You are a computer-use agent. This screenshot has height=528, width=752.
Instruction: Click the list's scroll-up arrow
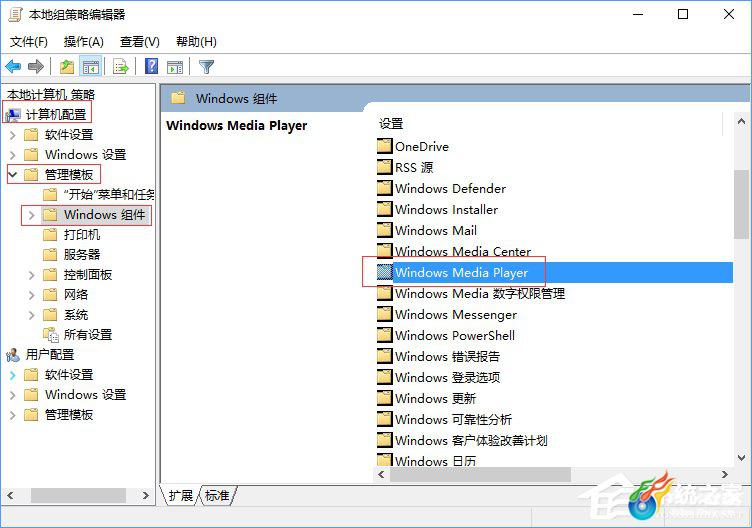coord(741,122)
